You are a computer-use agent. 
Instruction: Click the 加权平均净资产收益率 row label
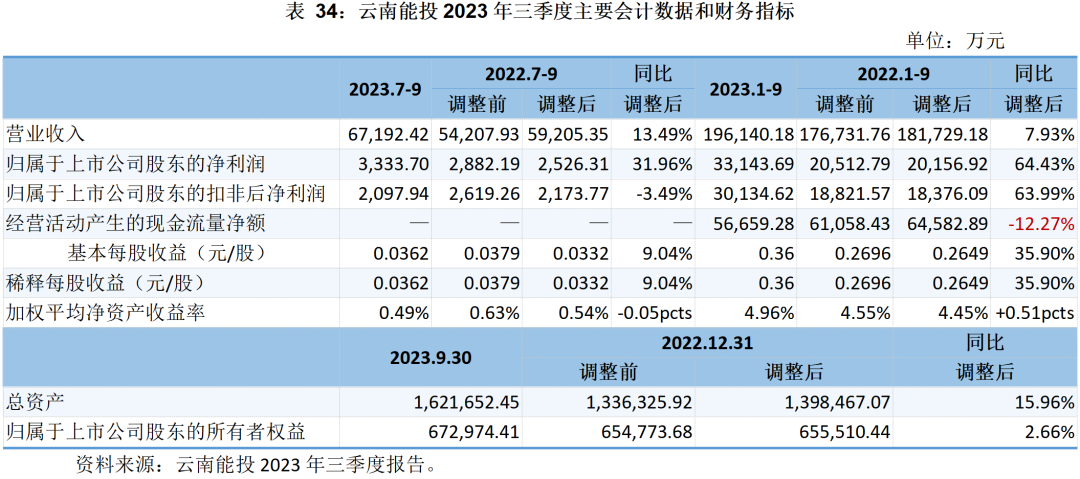point(106,313)
